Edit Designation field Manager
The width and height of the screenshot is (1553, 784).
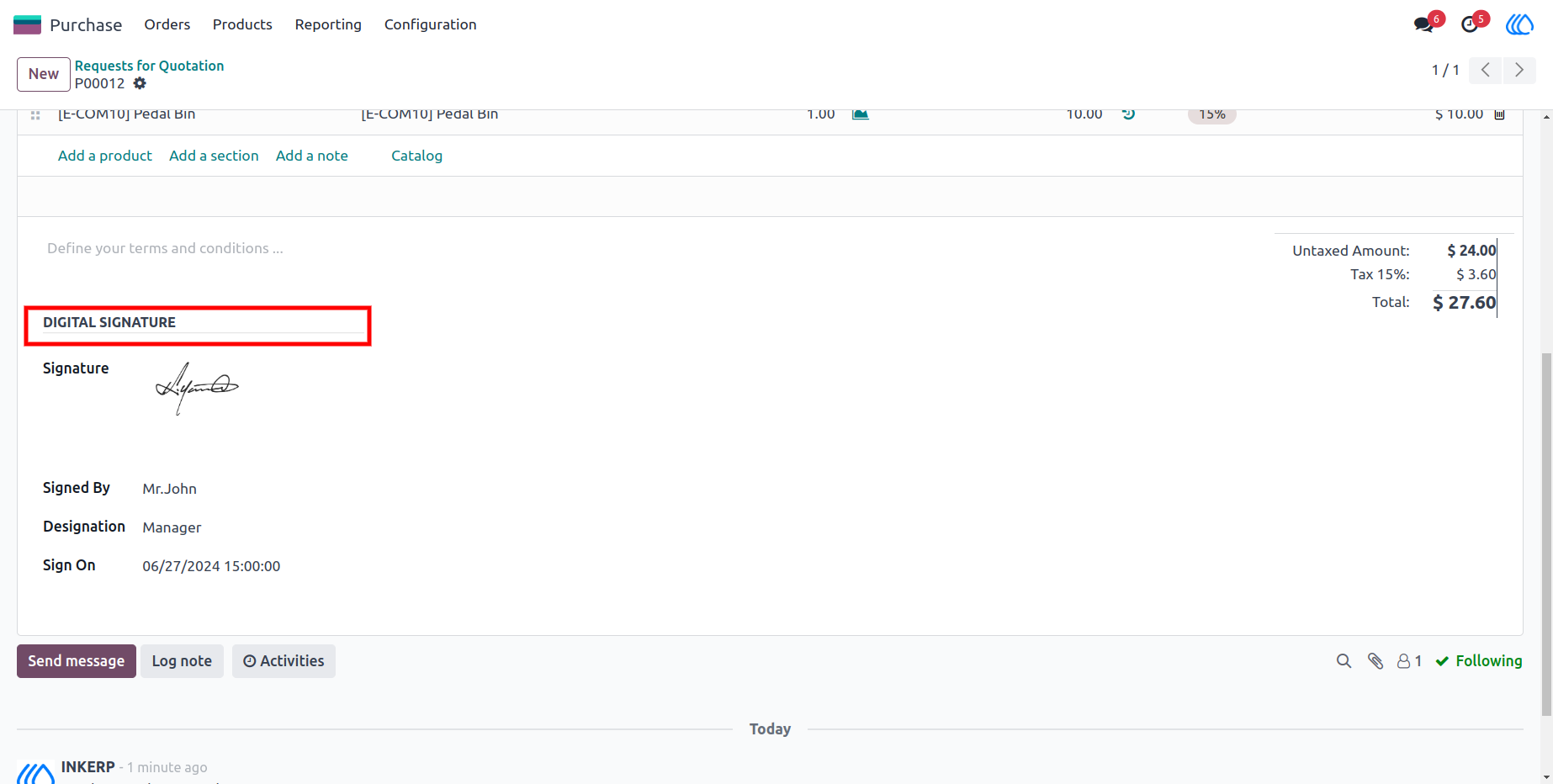tap(172, 527)
